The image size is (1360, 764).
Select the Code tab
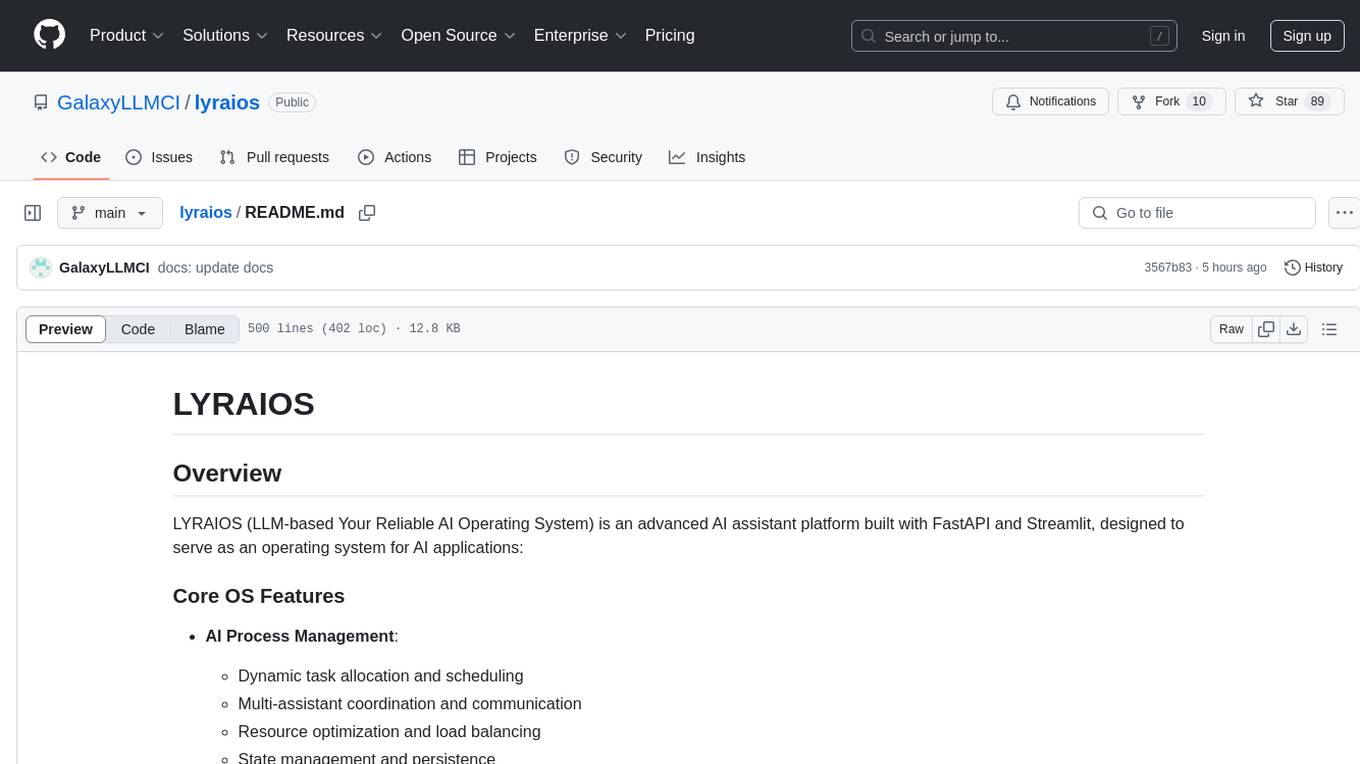[x=70, y=157]
